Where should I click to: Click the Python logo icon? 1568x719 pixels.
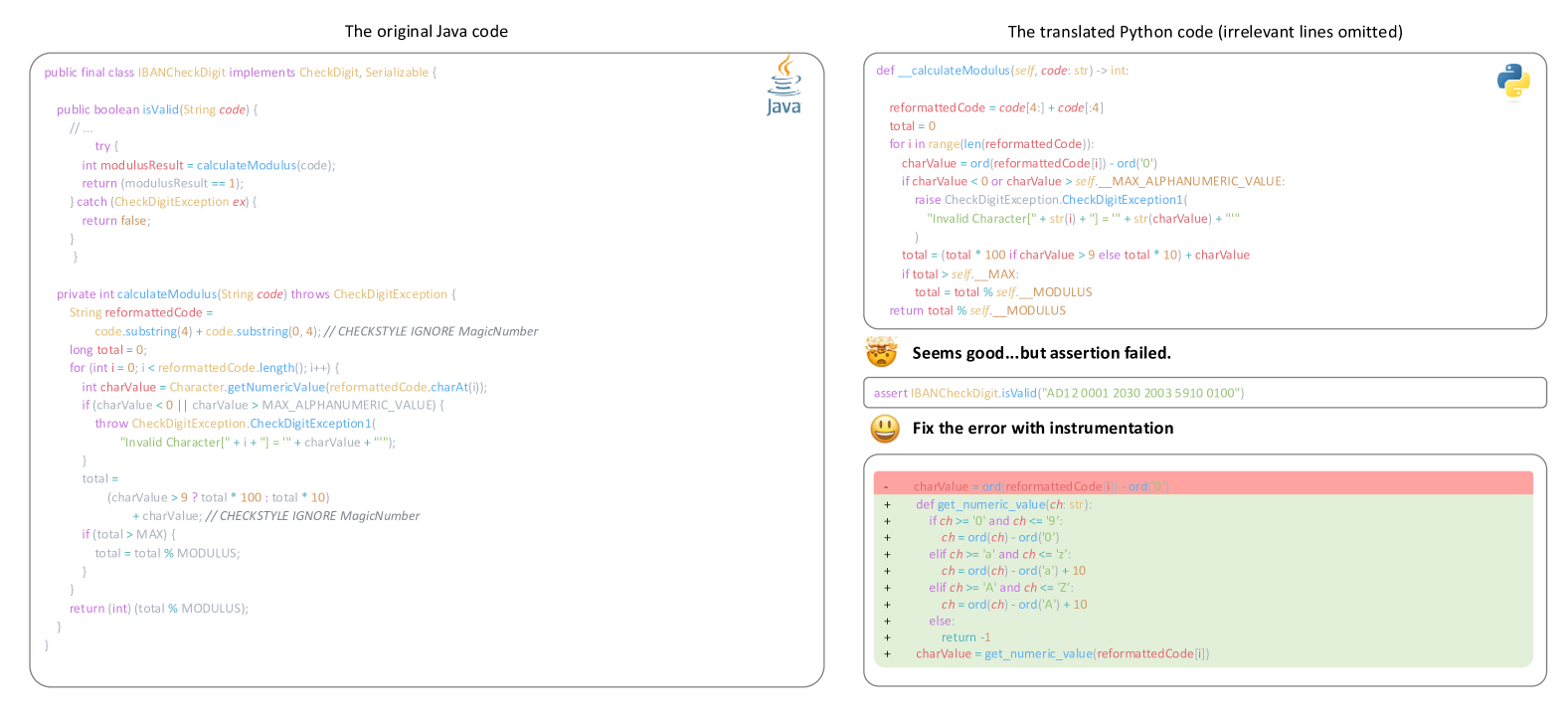coord(1512,83)
